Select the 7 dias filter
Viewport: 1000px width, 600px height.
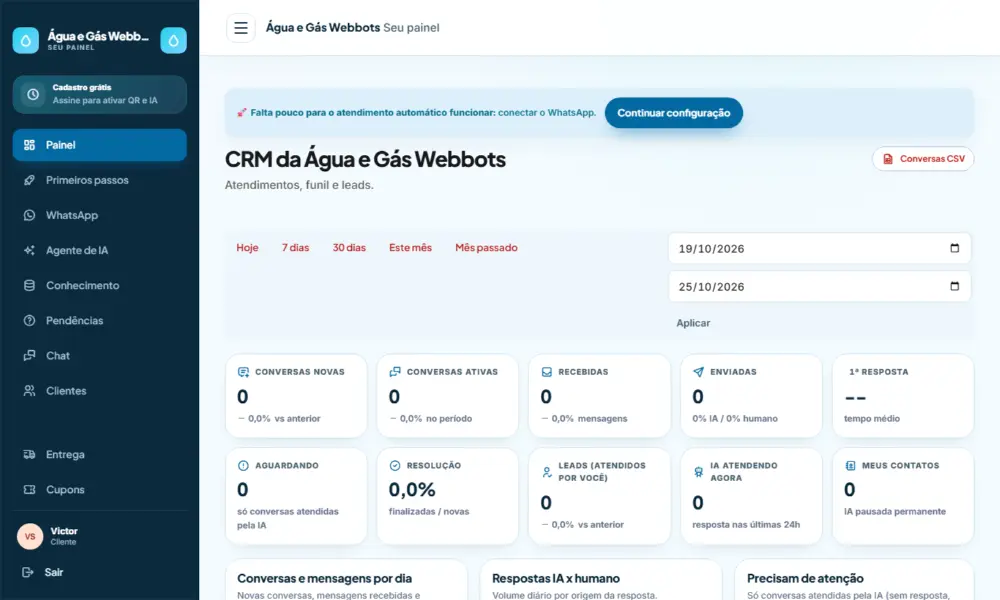[295, 247]
